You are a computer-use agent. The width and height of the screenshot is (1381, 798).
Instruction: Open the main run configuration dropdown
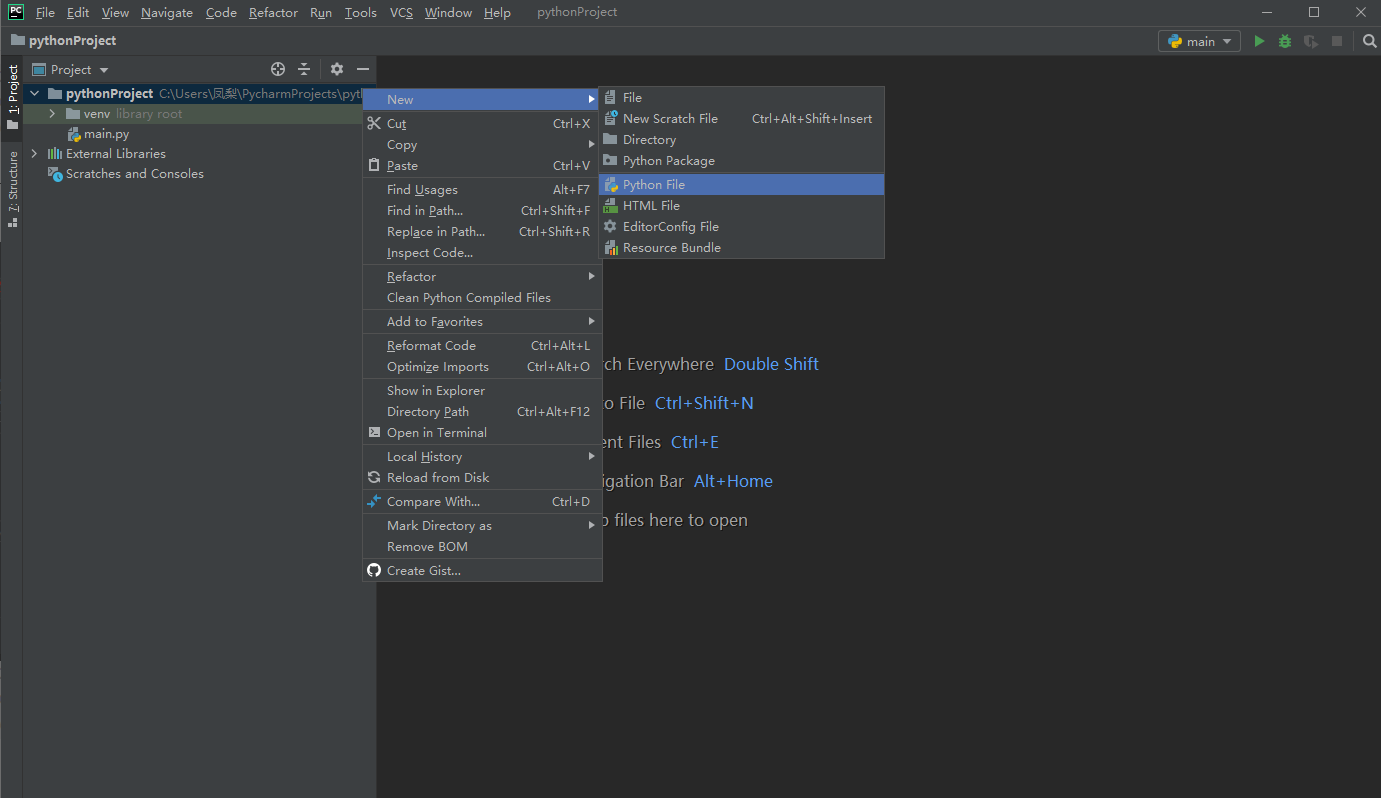1198,41
